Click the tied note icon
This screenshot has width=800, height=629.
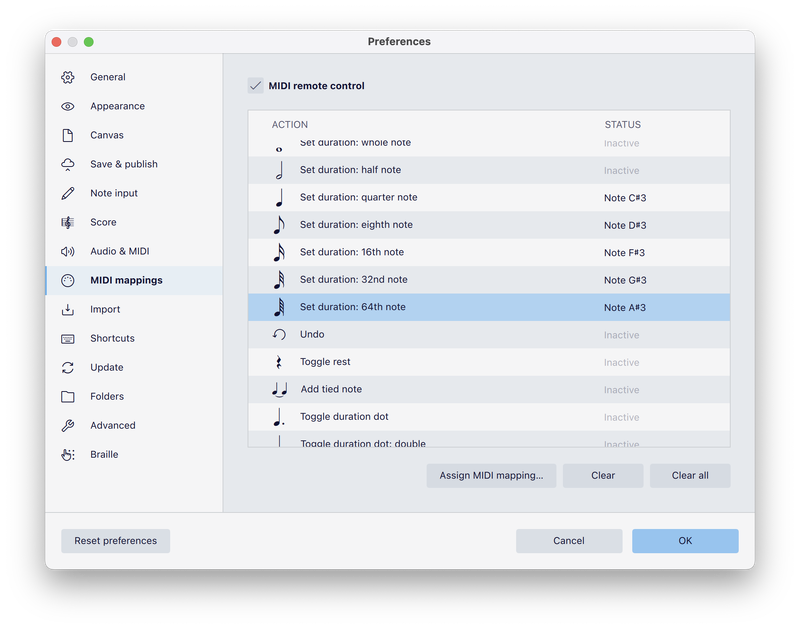pyautogui.click(x=280, y=390)
